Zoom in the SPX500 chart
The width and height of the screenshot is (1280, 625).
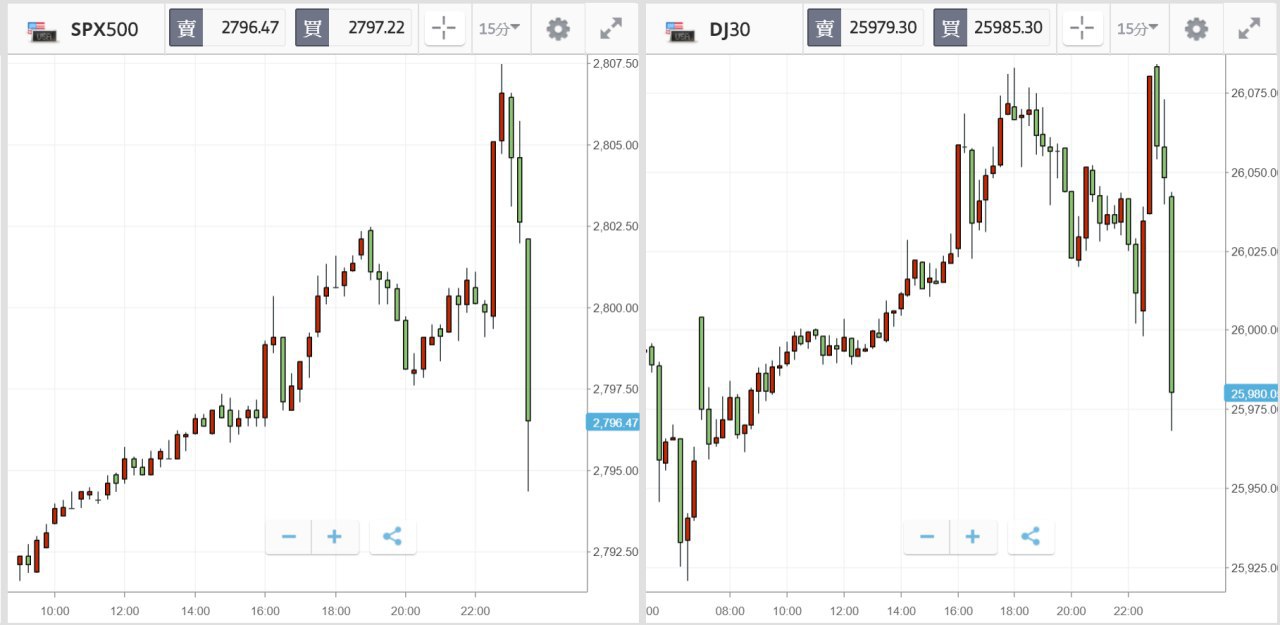[335, 537]
